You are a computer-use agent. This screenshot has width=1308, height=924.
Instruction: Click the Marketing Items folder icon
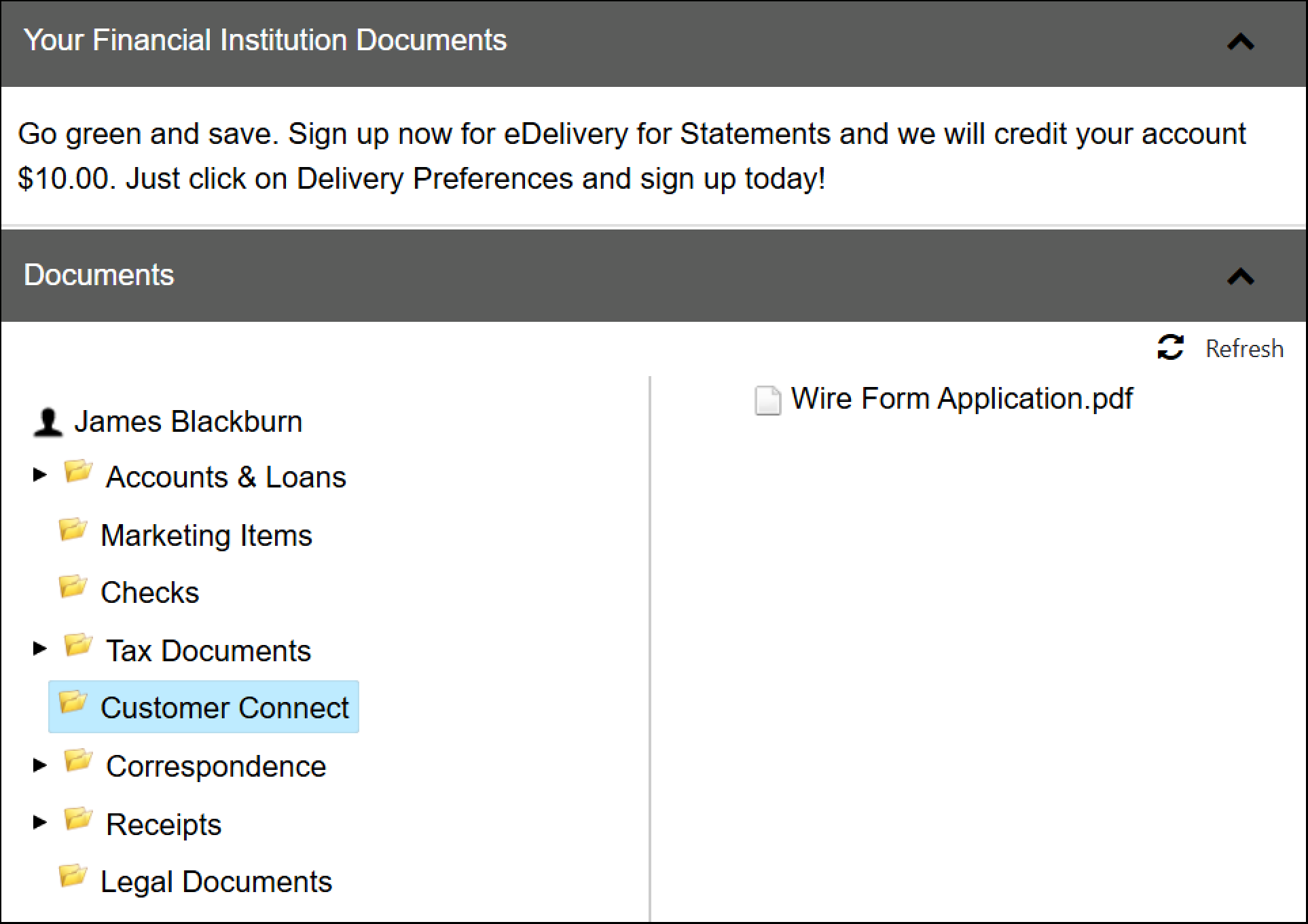(x=73, y=530)
